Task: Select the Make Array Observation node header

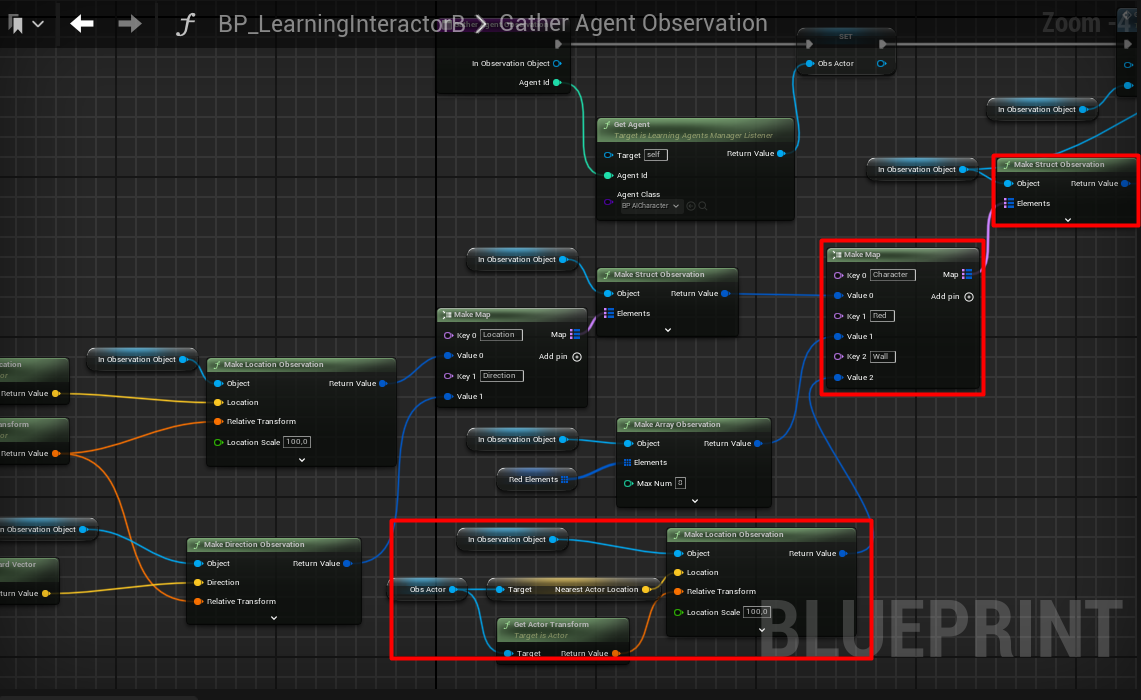Action: tap(693, 424)
